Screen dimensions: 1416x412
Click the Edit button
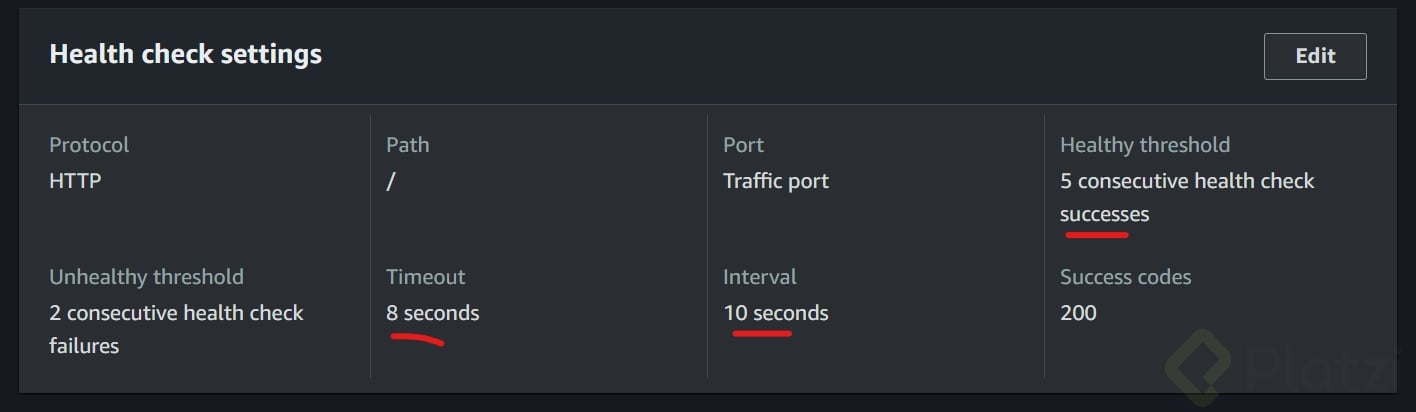click(x=1314, y=56)
